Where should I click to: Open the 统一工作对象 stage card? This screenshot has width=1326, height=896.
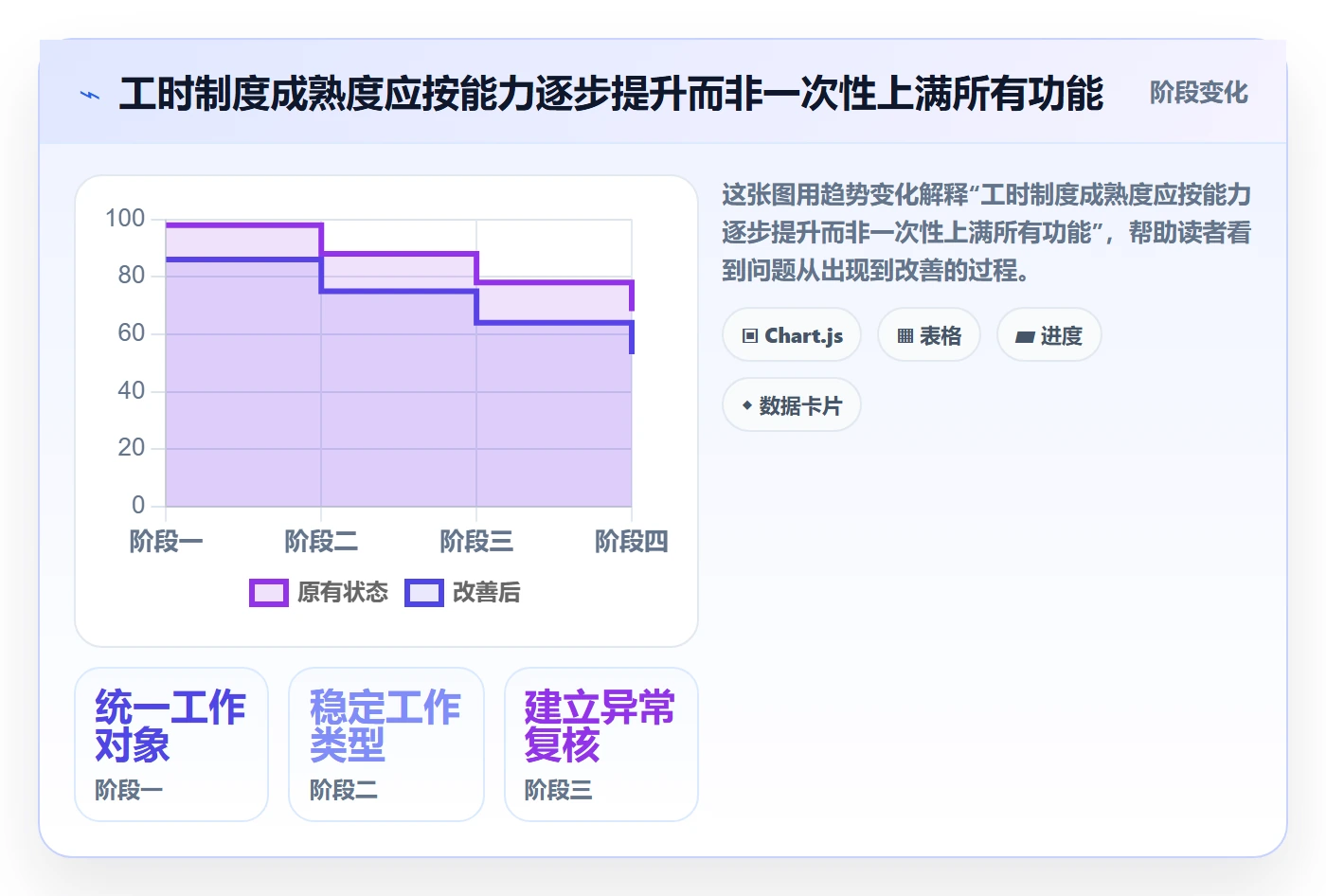[171, 744]
